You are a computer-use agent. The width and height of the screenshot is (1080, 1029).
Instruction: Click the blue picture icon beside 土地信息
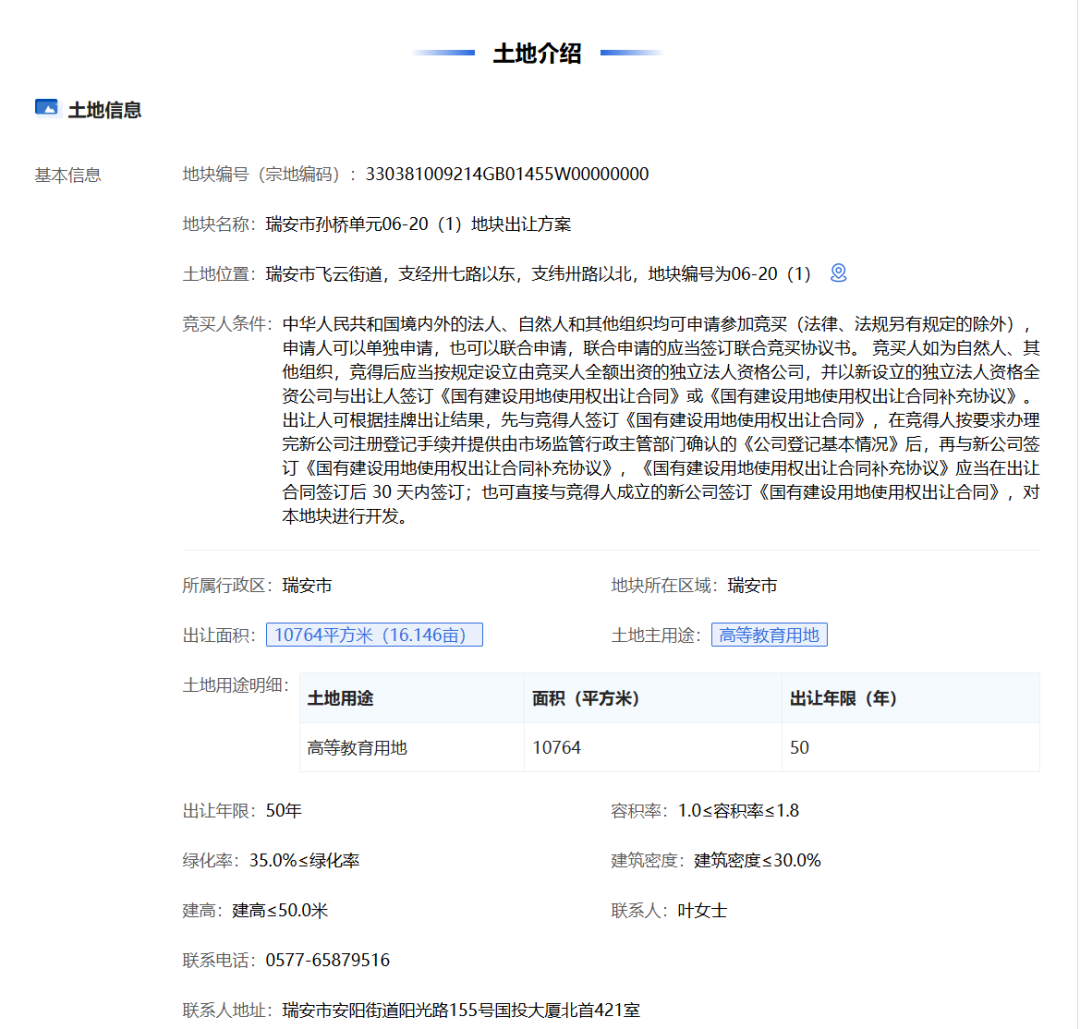46,109
